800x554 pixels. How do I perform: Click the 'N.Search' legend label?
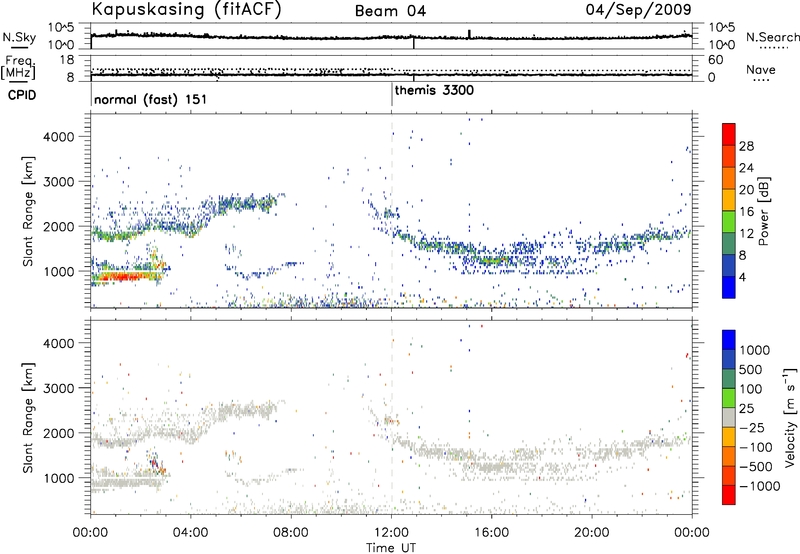tap(772, 37)
